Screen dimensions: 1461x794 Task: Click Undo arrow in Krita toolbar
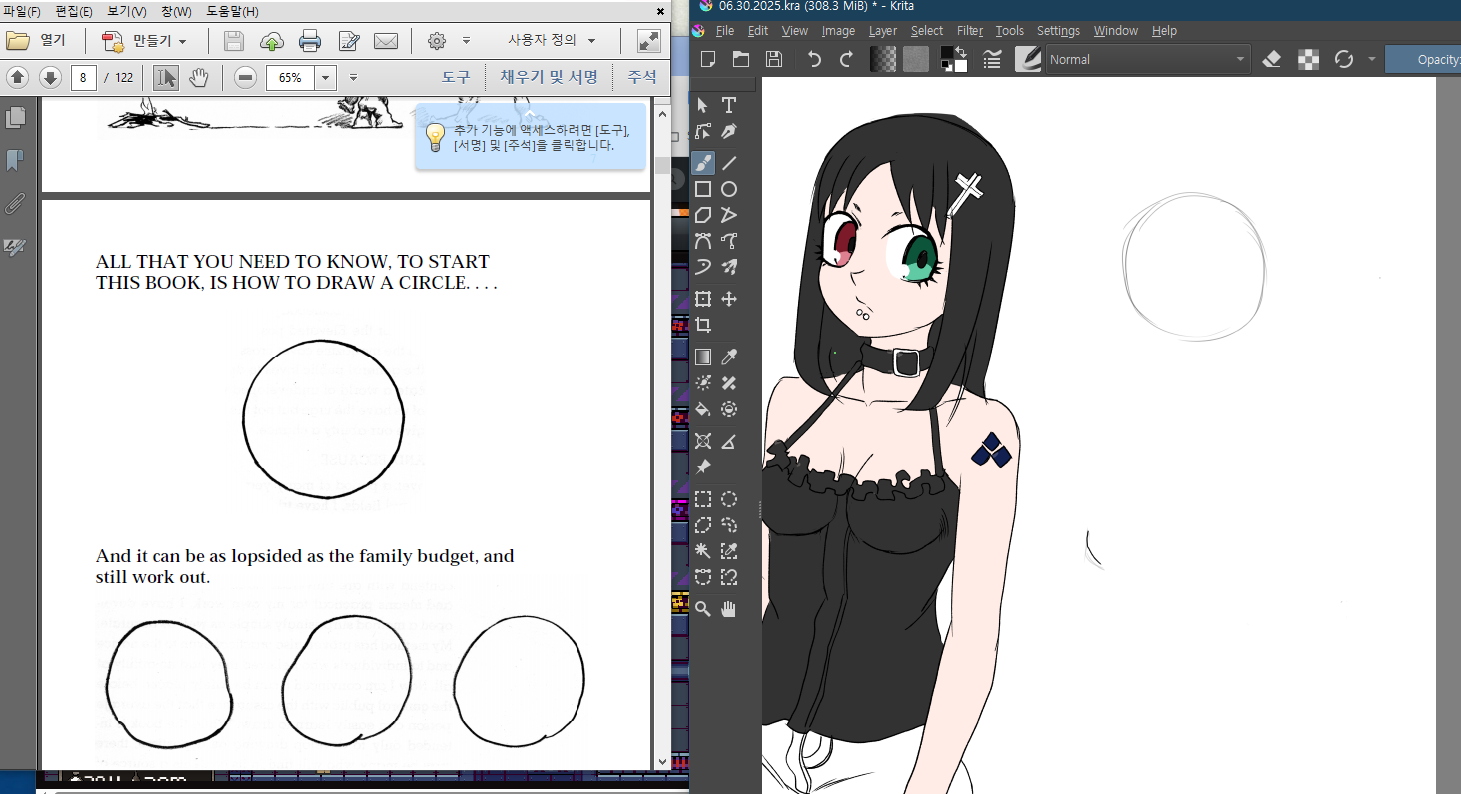[814, 59]
